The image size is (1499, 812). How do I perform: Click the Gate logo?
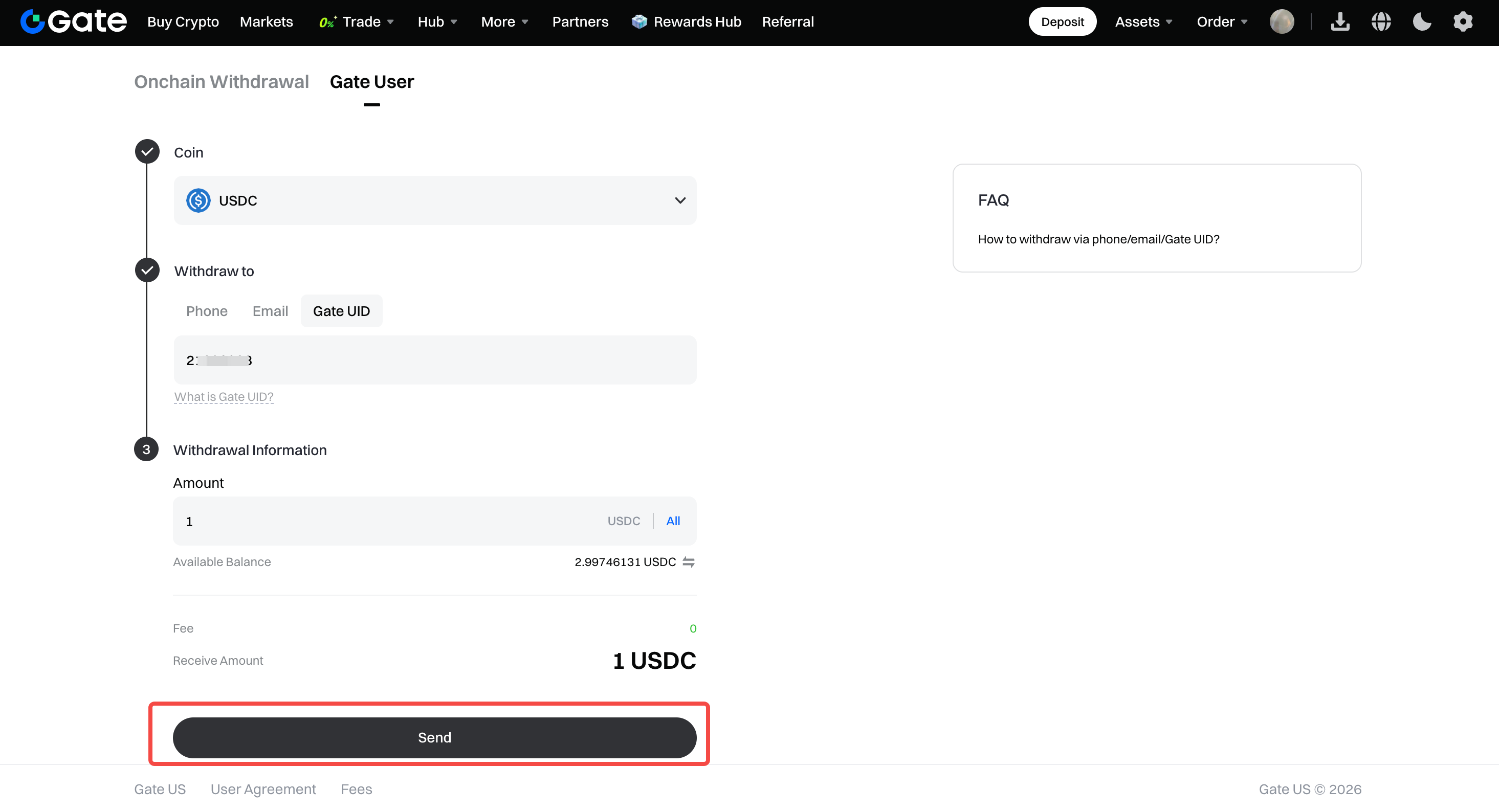[73, 21]
